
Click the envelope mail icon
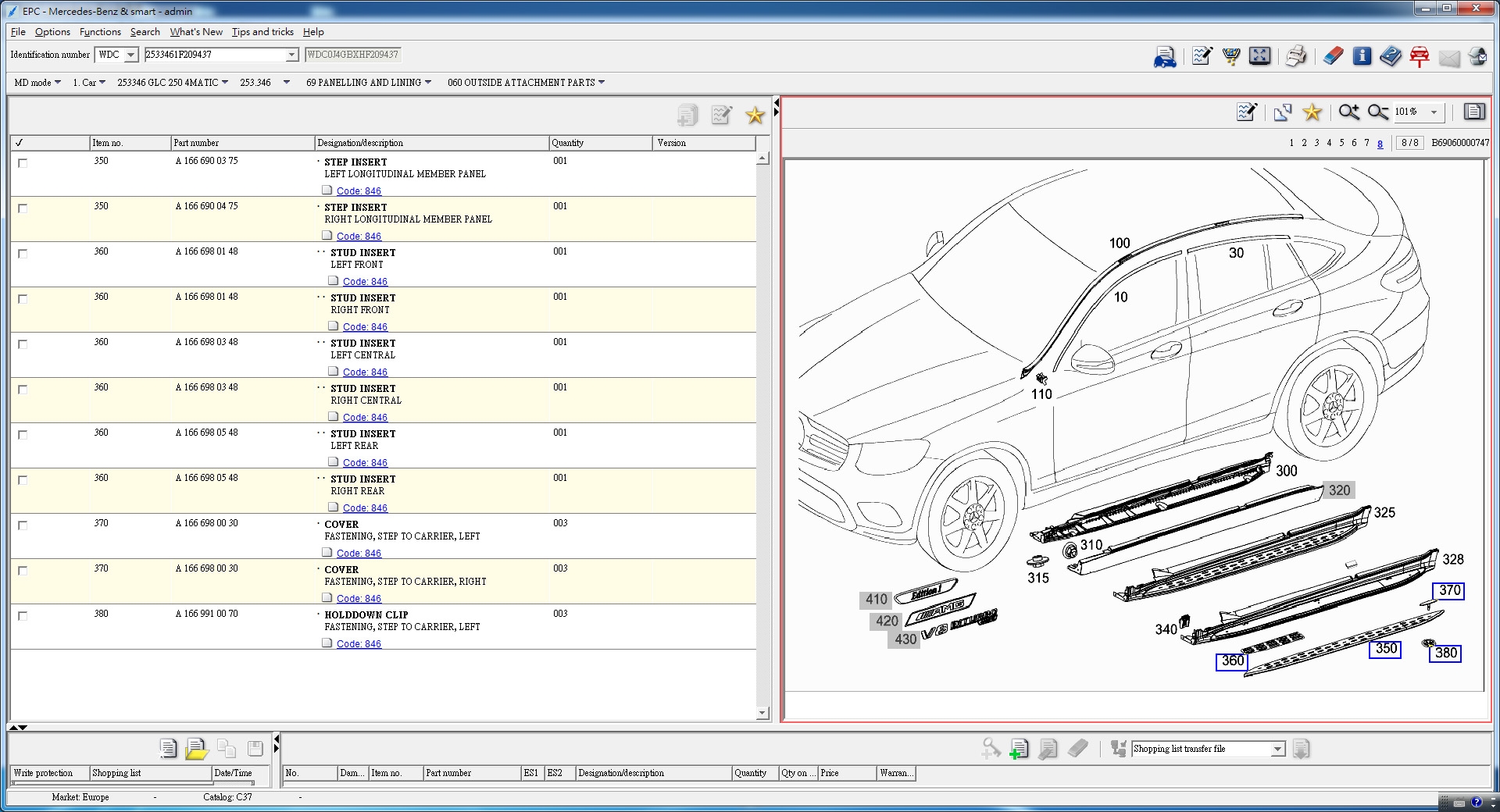tap(1449, 58)
